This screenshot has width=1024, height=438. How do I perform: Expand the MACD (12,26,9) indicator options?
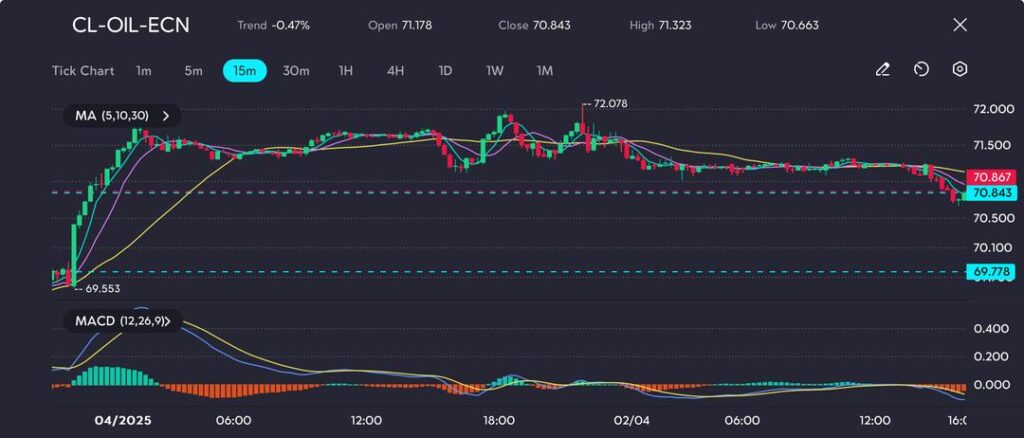click(x=170, y=321)
